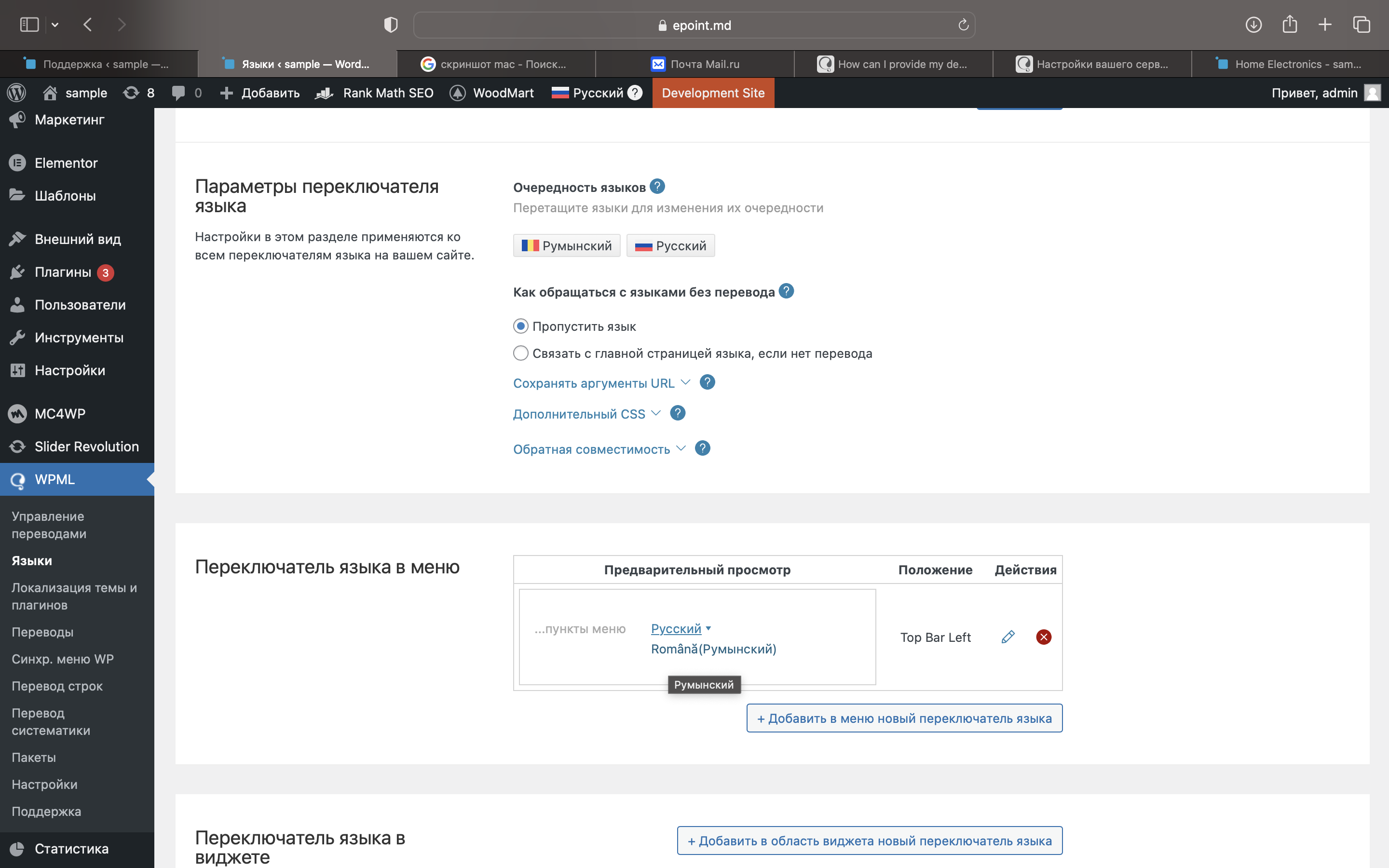Click Добавить в меню новый переключатель языка
Viewport: 1389px width, 868px height.
[x=905, y=718]
